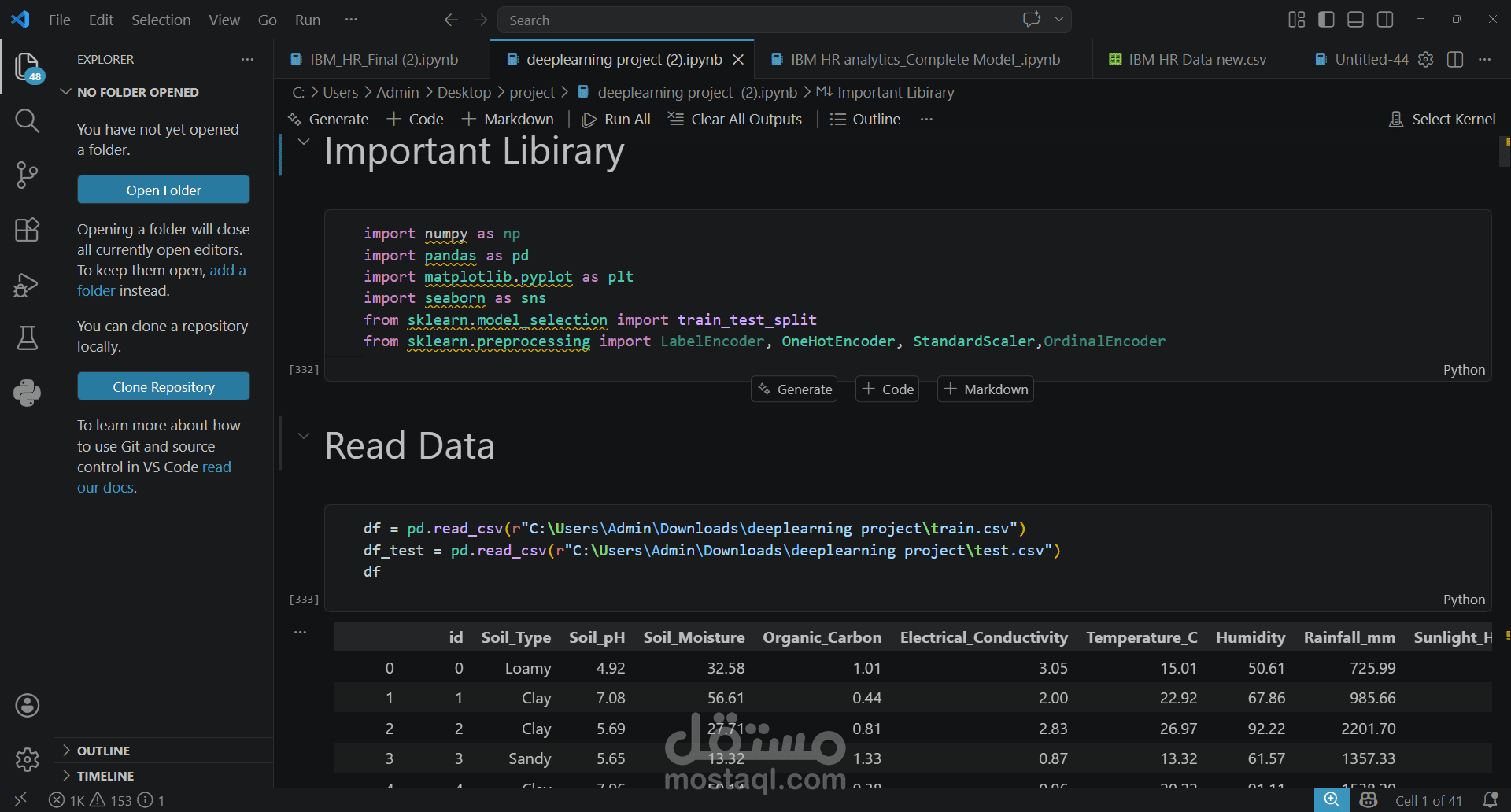The height and width of the screenshot is (812, 1511).
Task: Click the Open Folder button
Action: pyautogui.click(x=164, y=190)
